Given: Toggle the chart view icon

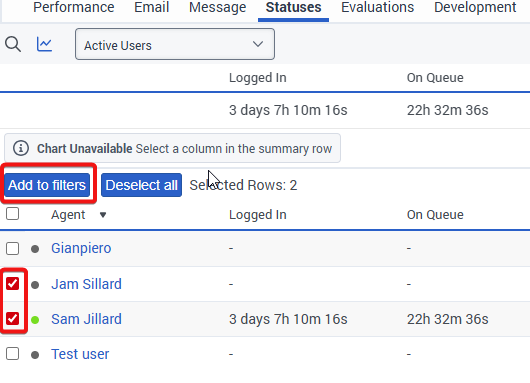Looking at the screenshot, I should tap(44, 44).
